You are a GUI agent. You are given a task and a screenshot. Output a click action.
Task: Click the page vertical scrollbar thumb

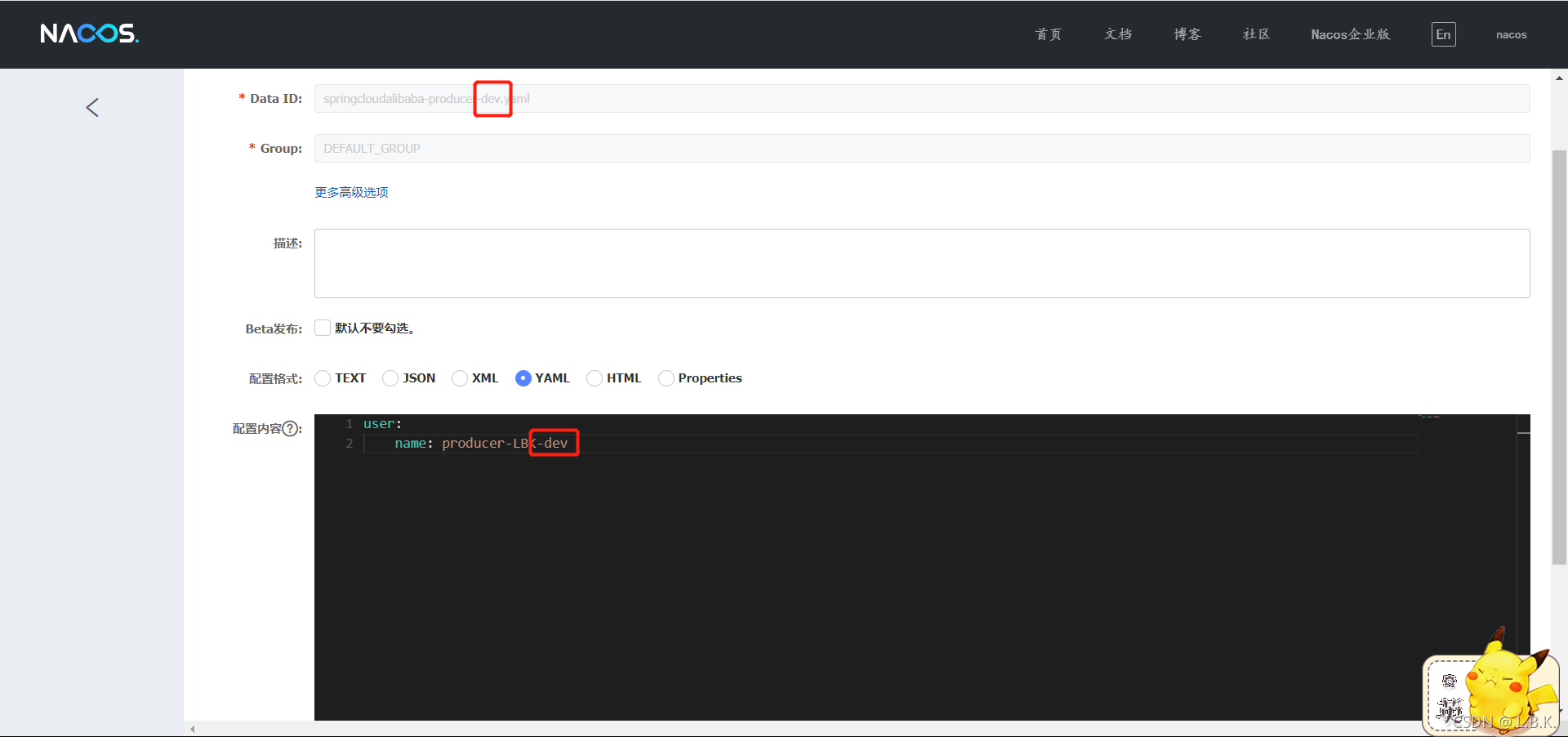tap(1559, 356)
